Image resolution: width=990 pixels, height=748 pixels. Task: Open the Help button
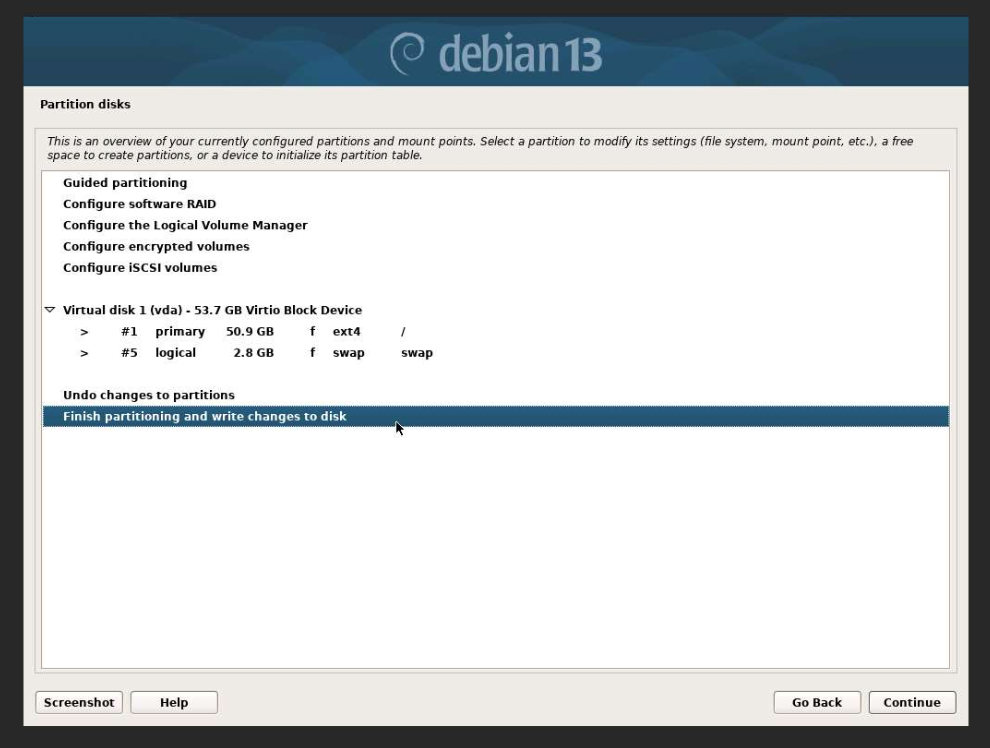[174, 703]
